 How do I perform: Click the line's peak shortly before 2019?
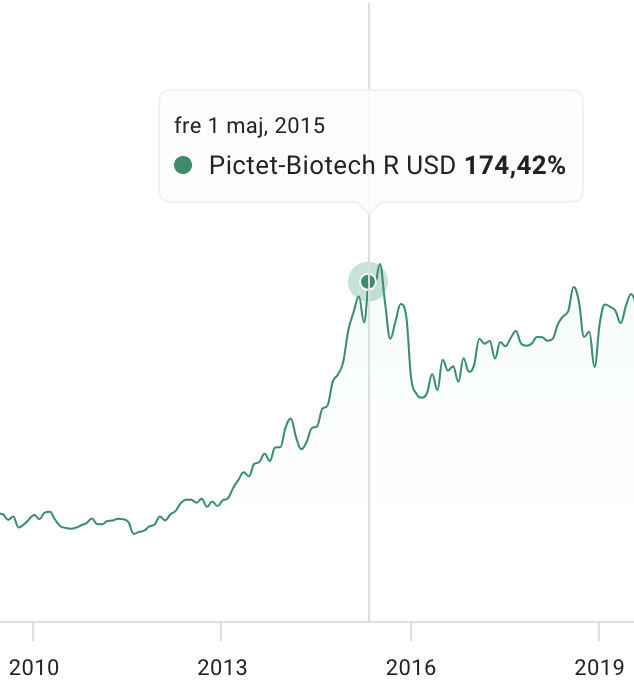pyautogui.click(x=574, y=288)
